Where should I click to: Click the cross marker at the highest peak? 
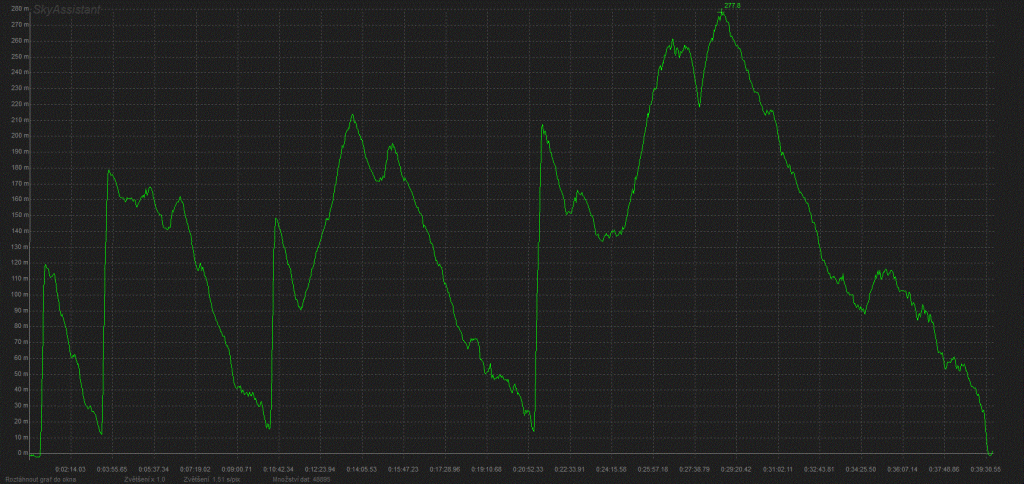(x=721, y=12)
